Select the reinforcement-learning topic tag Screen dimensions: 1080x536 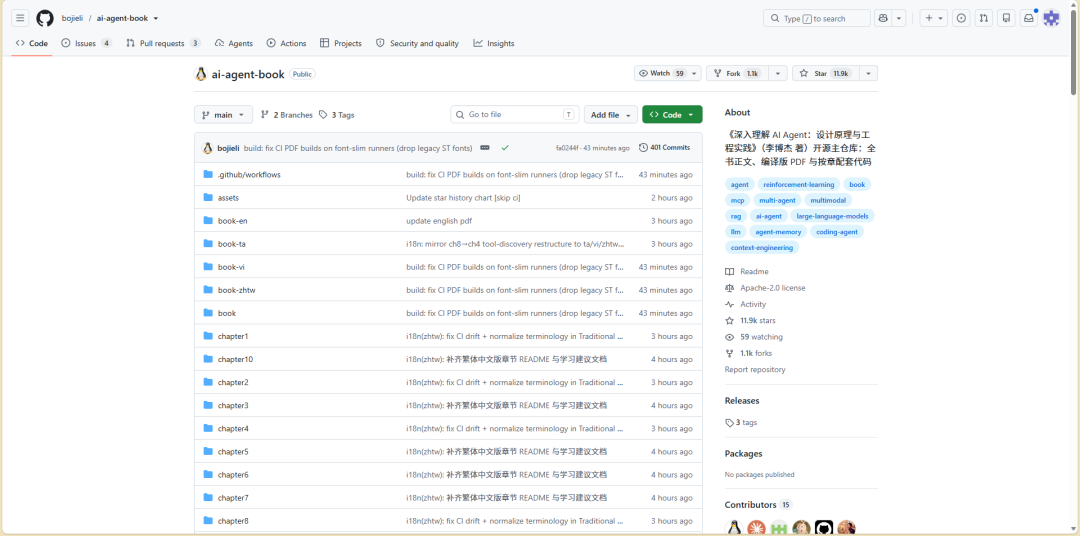coord(798,185)
